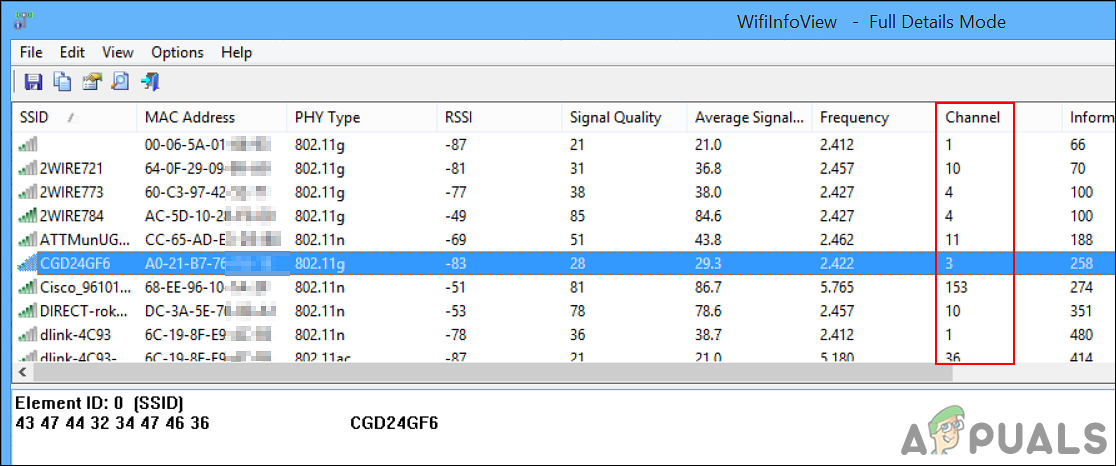
Task: Sort by the Channel column header
Action: coord(999,117)
